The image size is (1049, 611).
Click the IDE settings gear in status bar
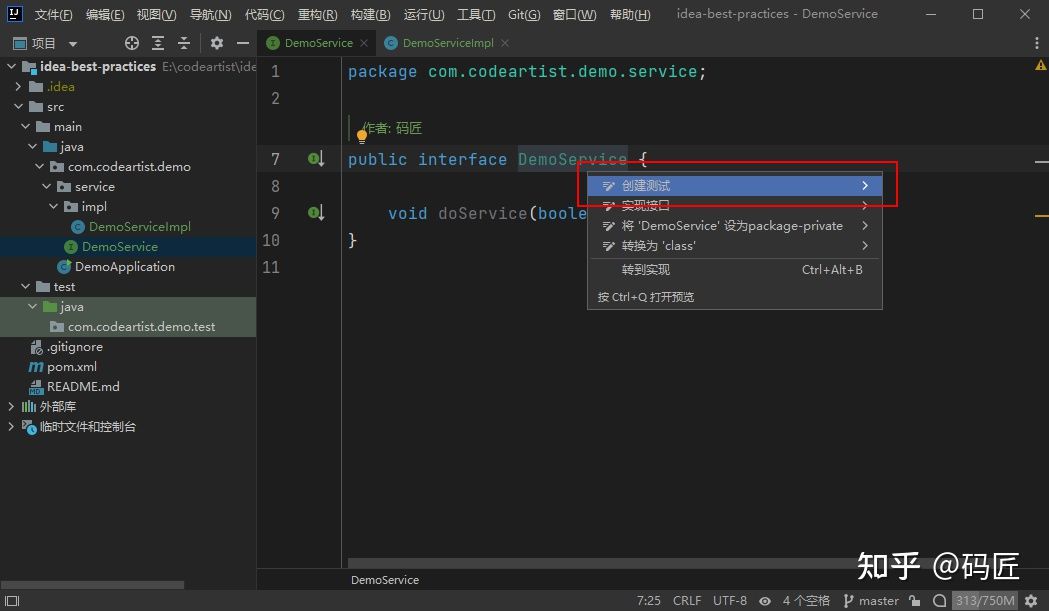pyautogui.click(x=1031, y=600)
